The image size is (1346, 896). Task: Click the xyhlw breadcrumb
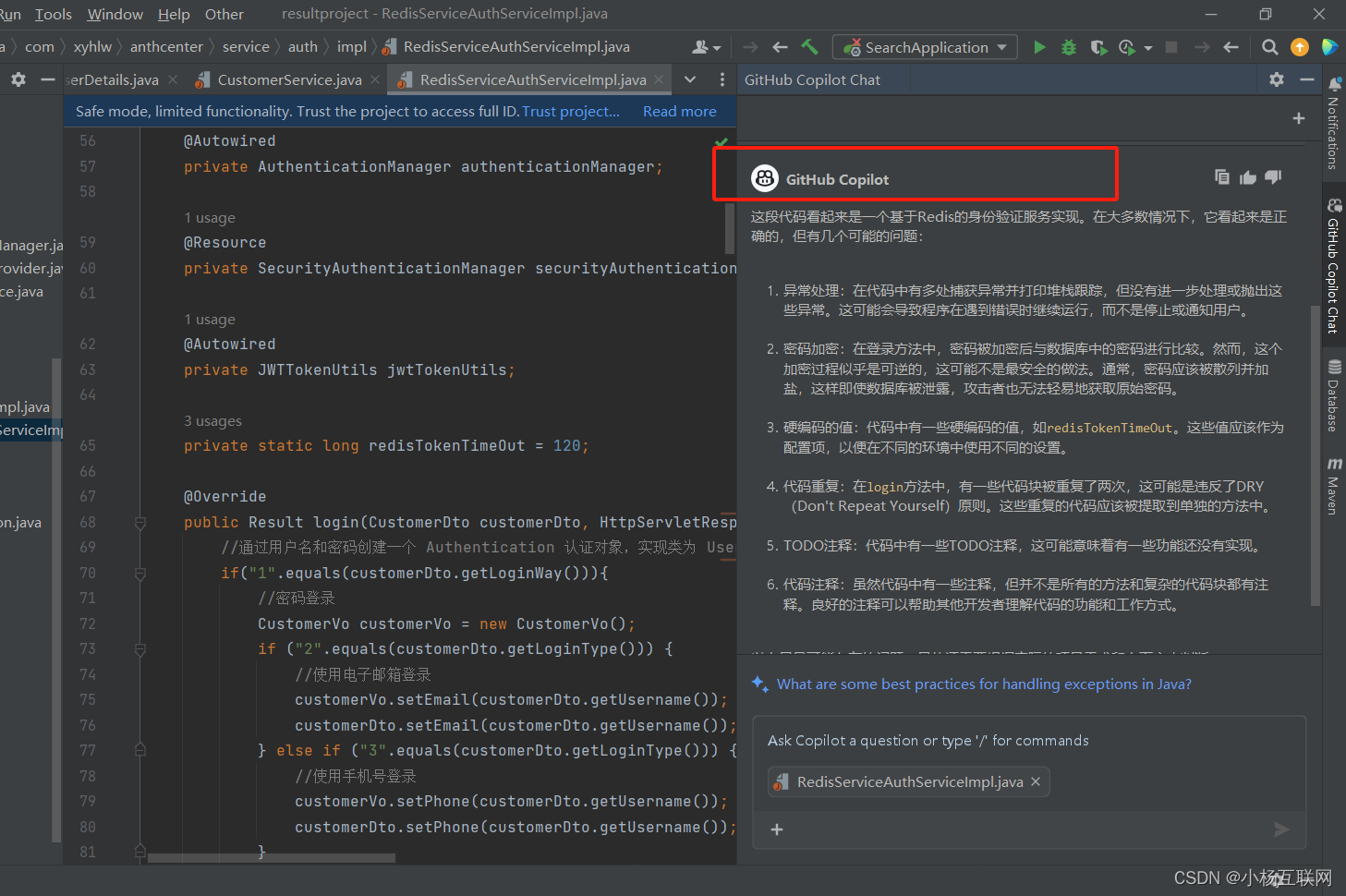92,47
